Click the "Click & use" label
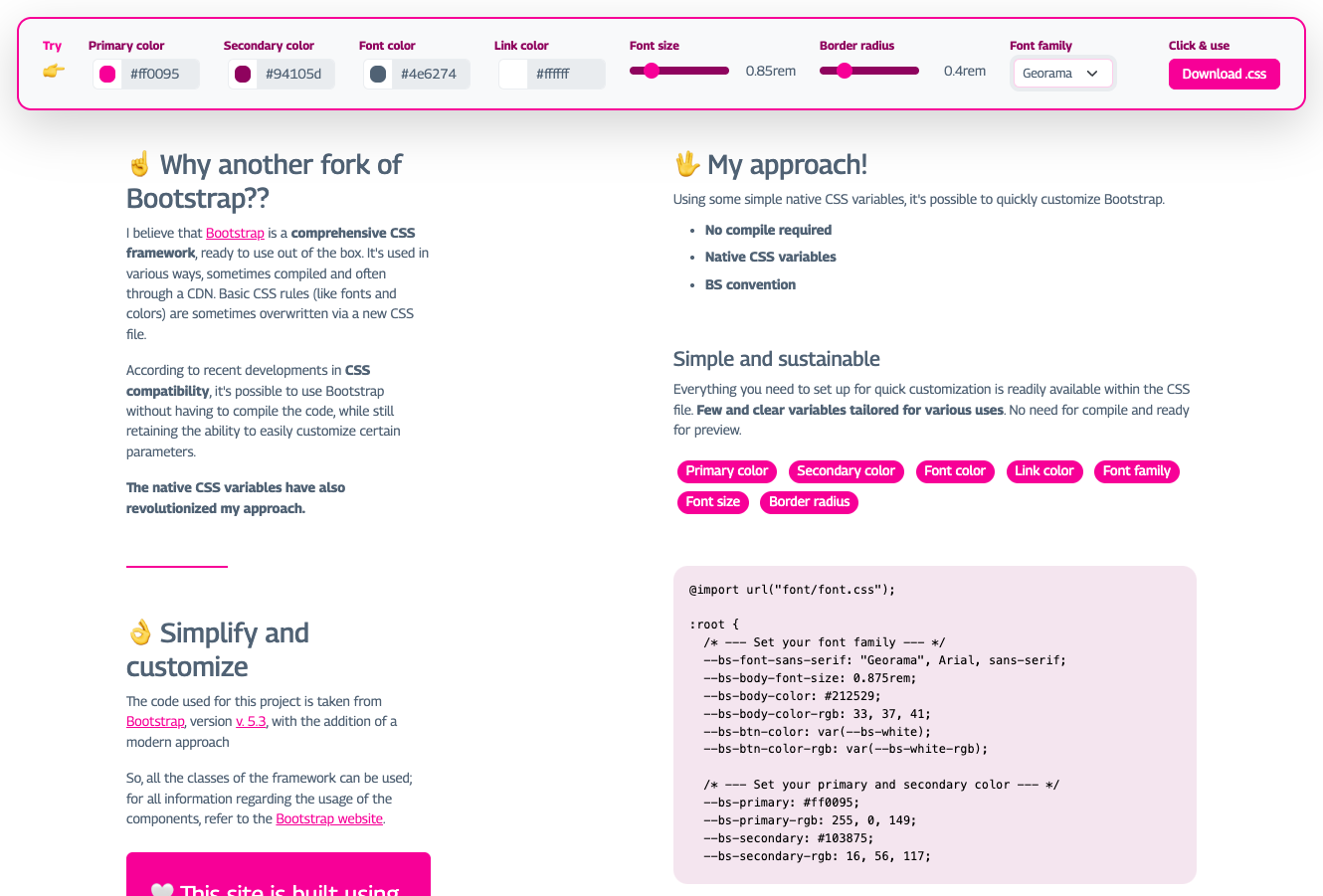 pos(1199,46)
